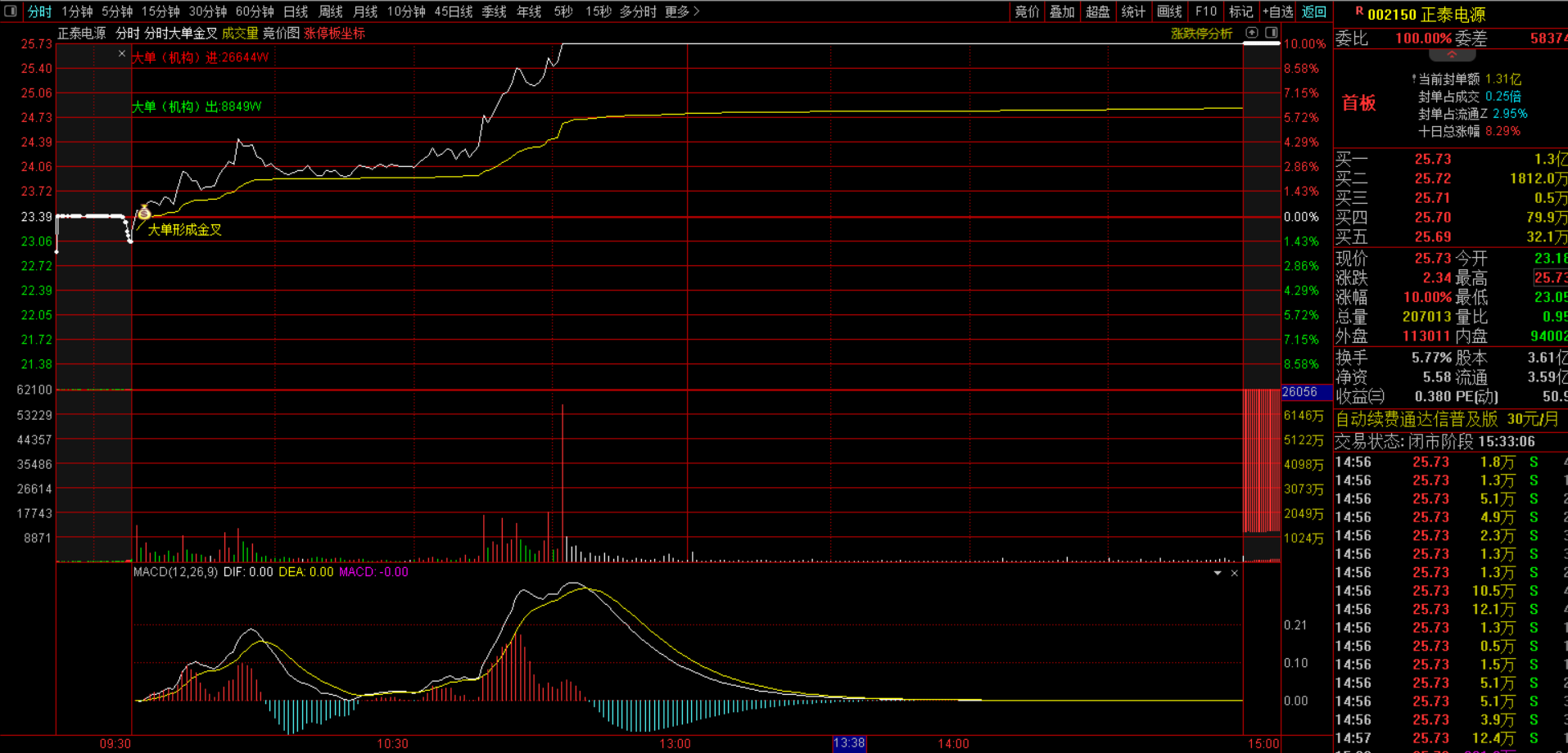This screenshot has width=1568, height=753.
Task: Collapse the order book with chevron
Action: [x=1452, y=55]
